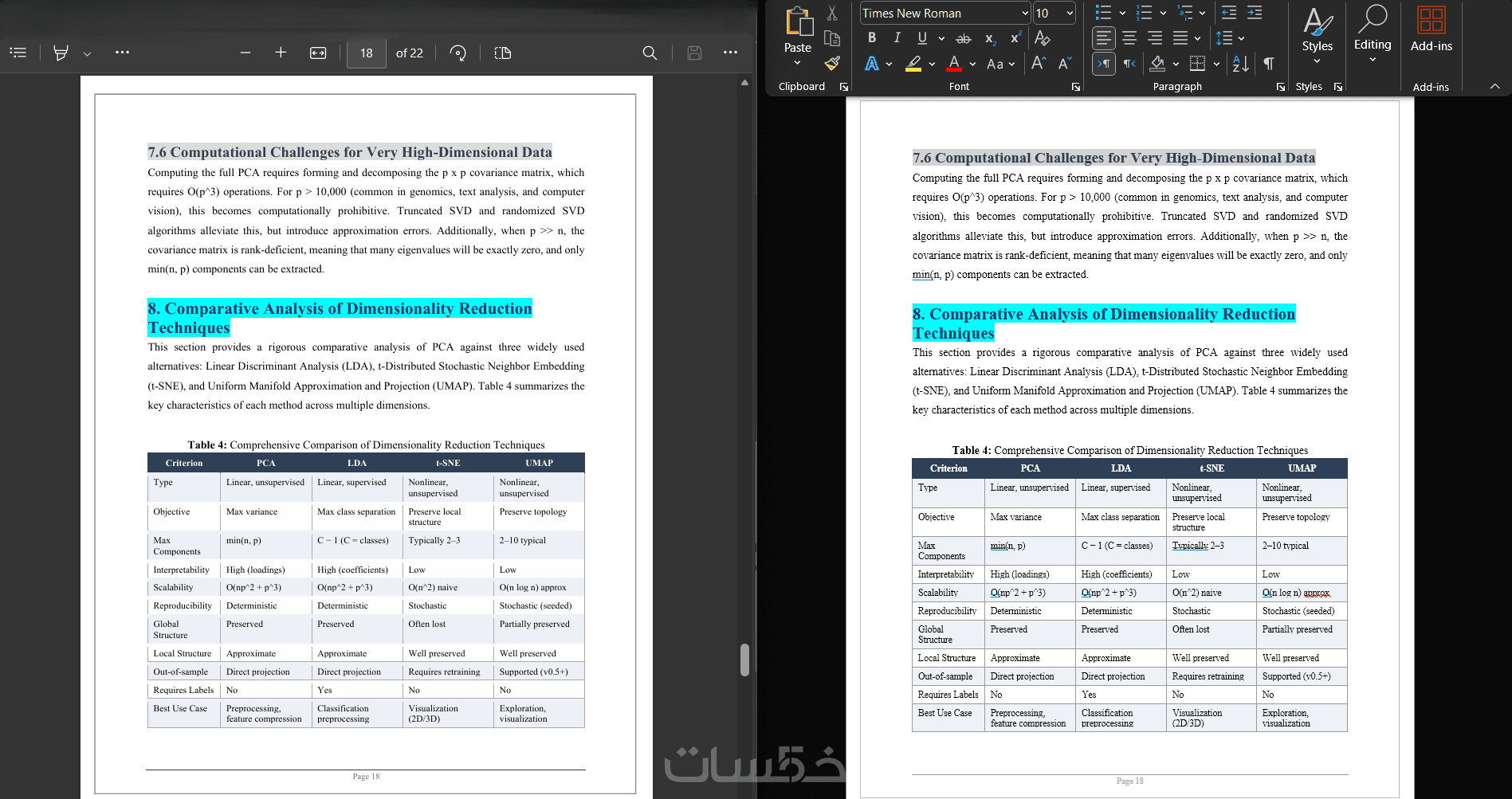Open more tools next to highlighter in PDF viewer

(x=122, y=53)
